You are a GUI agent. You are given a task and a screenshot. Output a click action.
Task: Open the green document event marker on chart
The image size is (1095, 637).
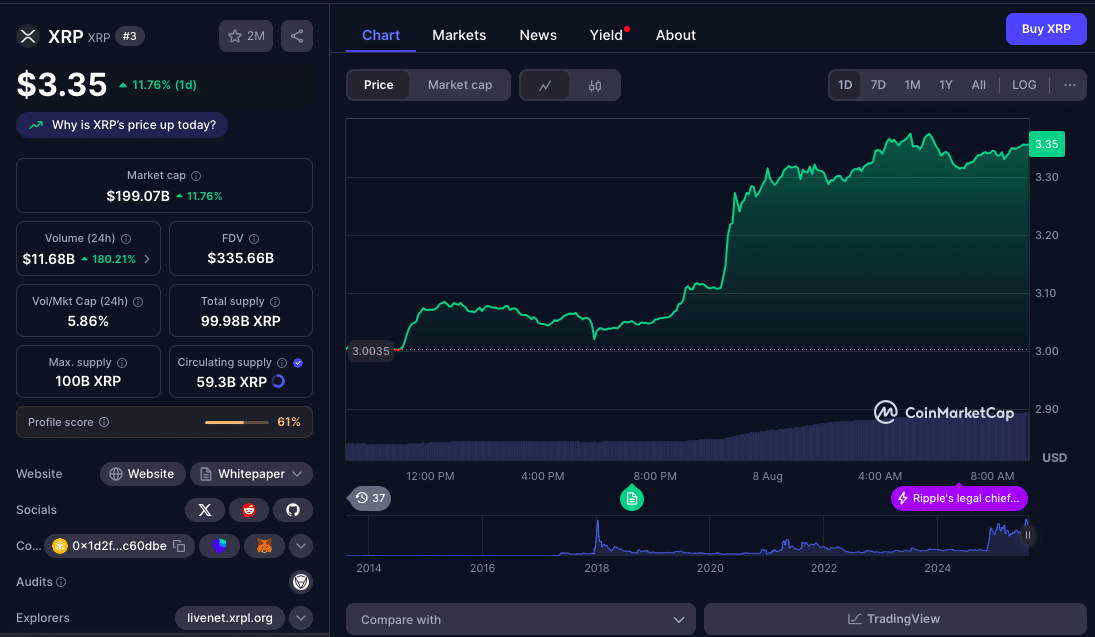point(632,499)
